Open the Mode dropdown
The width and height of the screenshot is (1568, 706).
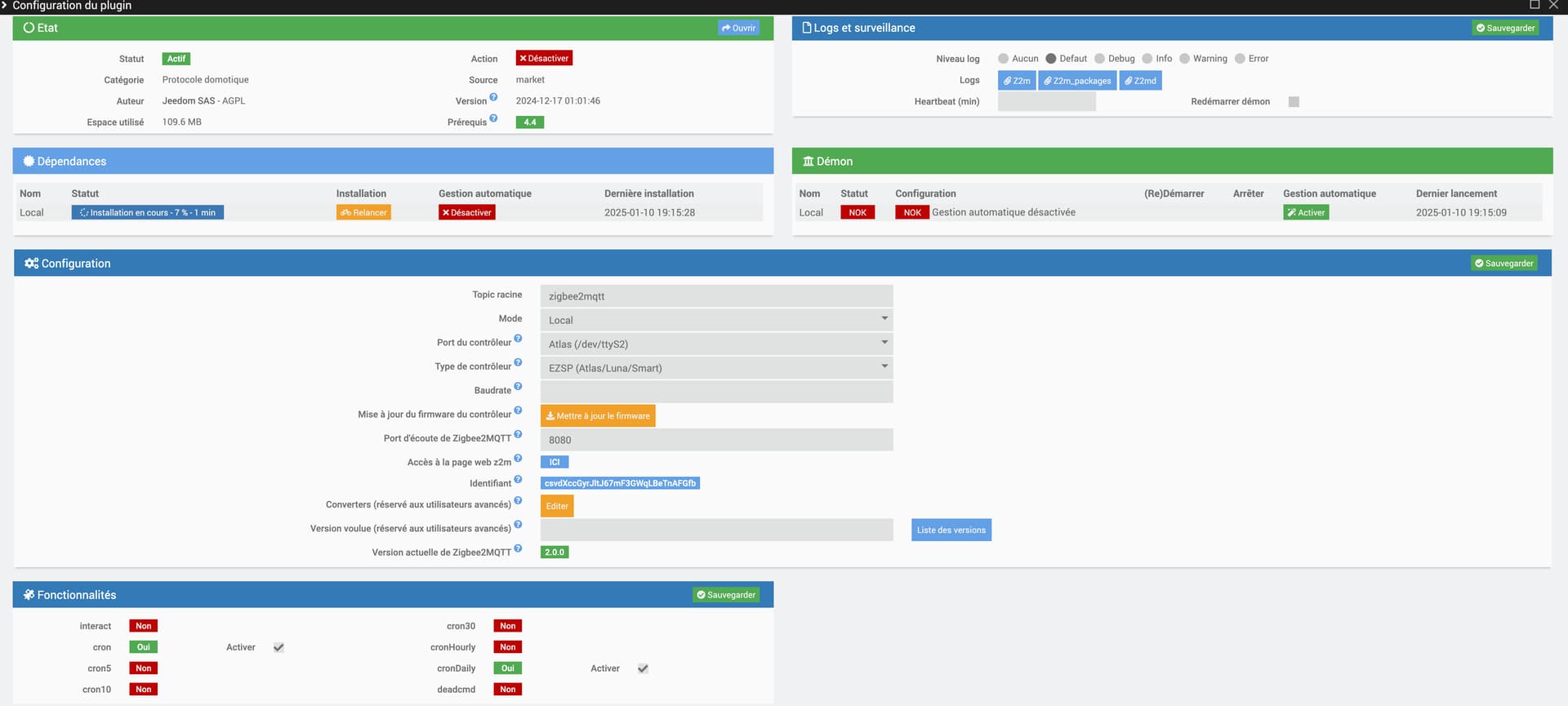tap(716, 320)
